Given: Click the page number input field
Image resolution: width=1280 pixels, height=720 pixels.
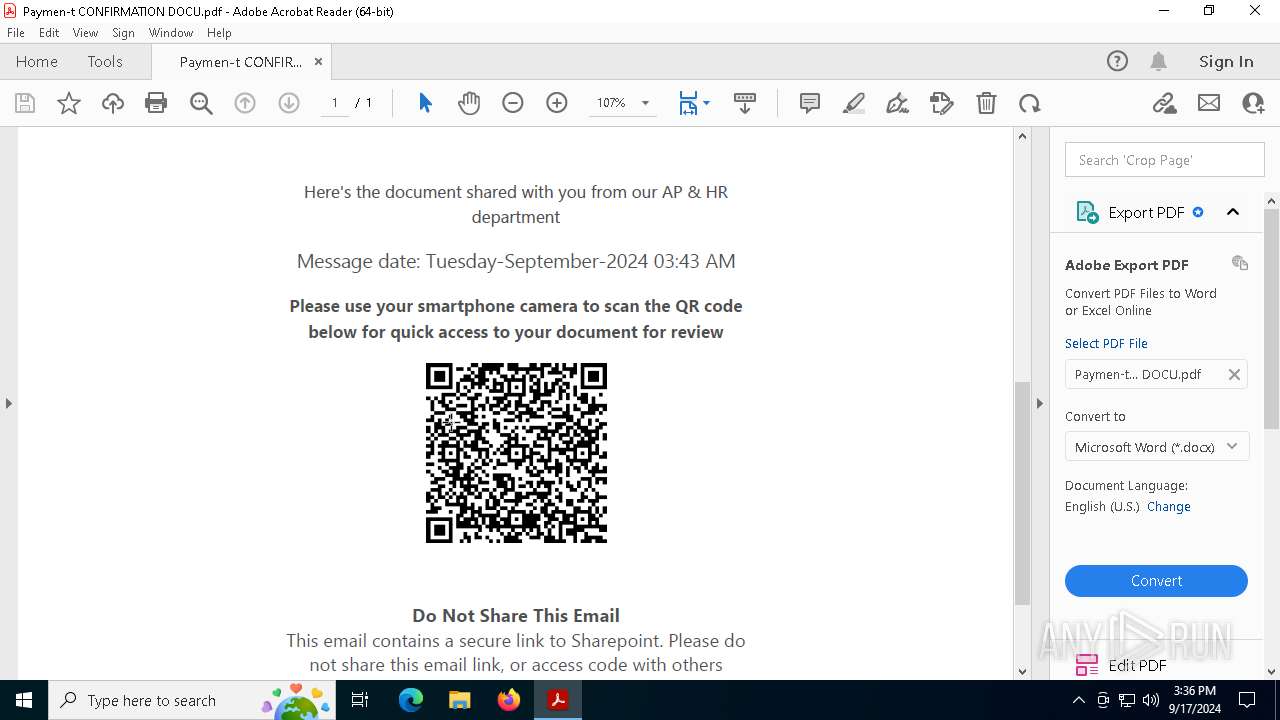Looking at the screenshot, I should pos(335,103).
